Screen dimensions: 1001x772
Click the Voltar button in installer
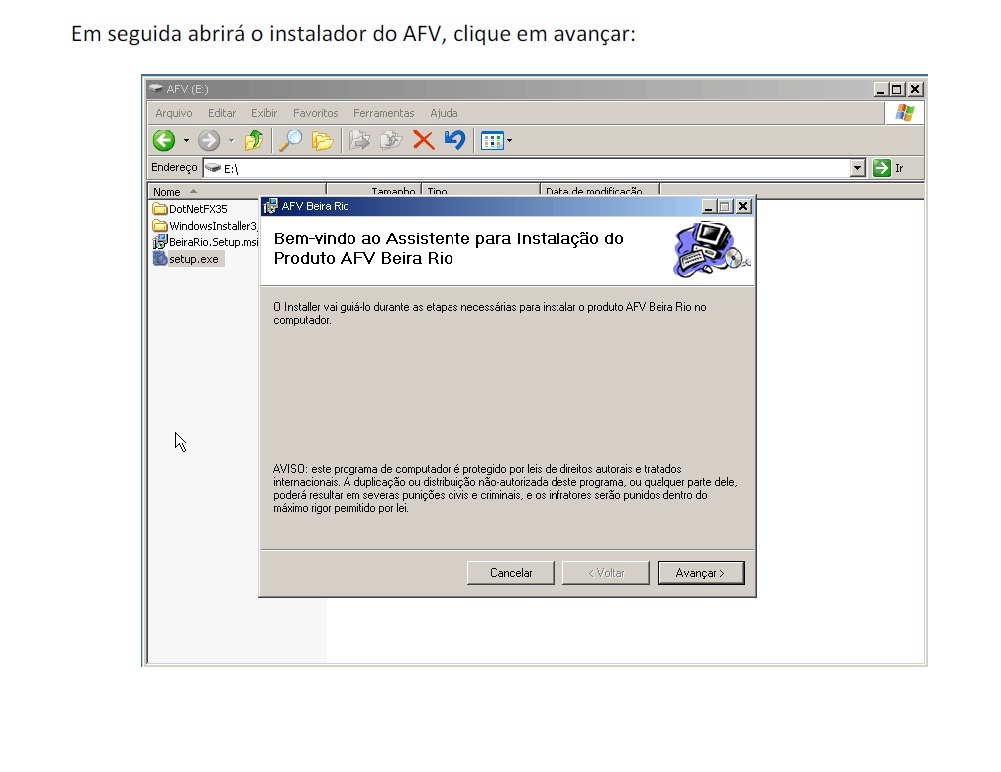pyautogui.click(x=606, y=573)
